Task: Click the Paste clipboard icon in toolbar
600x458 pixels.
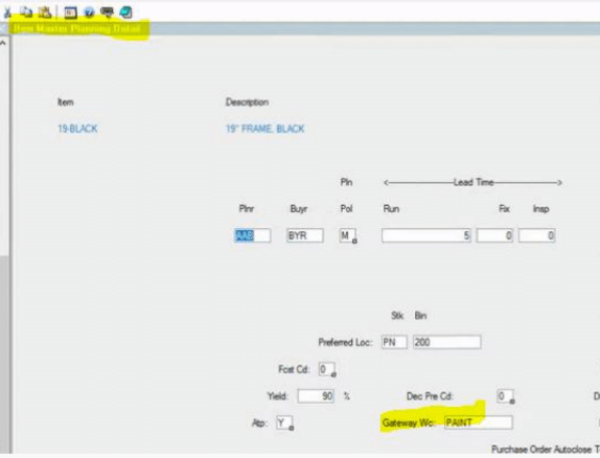Action: [43, 12]
